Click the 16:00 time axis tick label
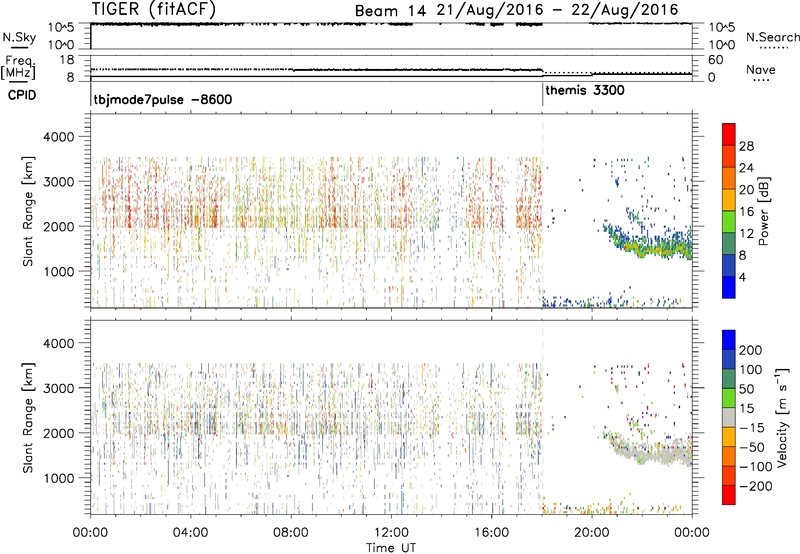This screenshot has width=800, height=554. pos(491,533)
